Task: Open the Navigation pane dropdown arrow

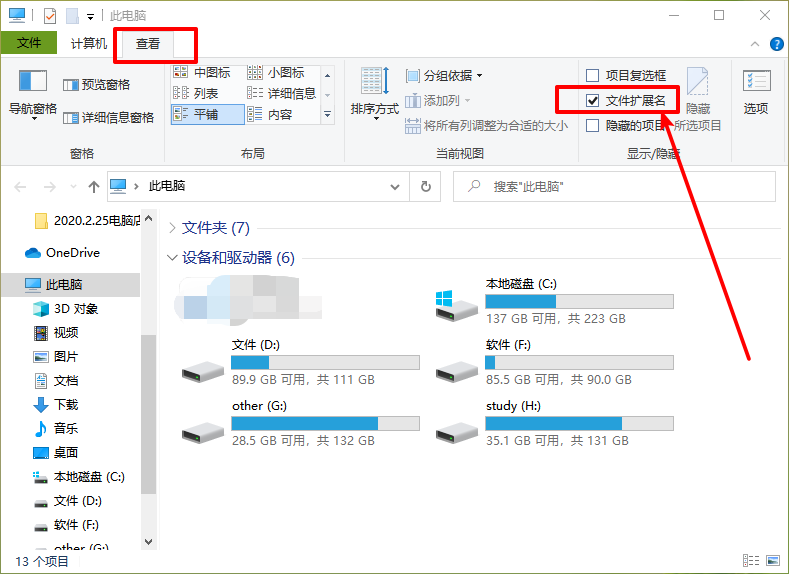Action: pyautogui.click(x=34, y=119)
